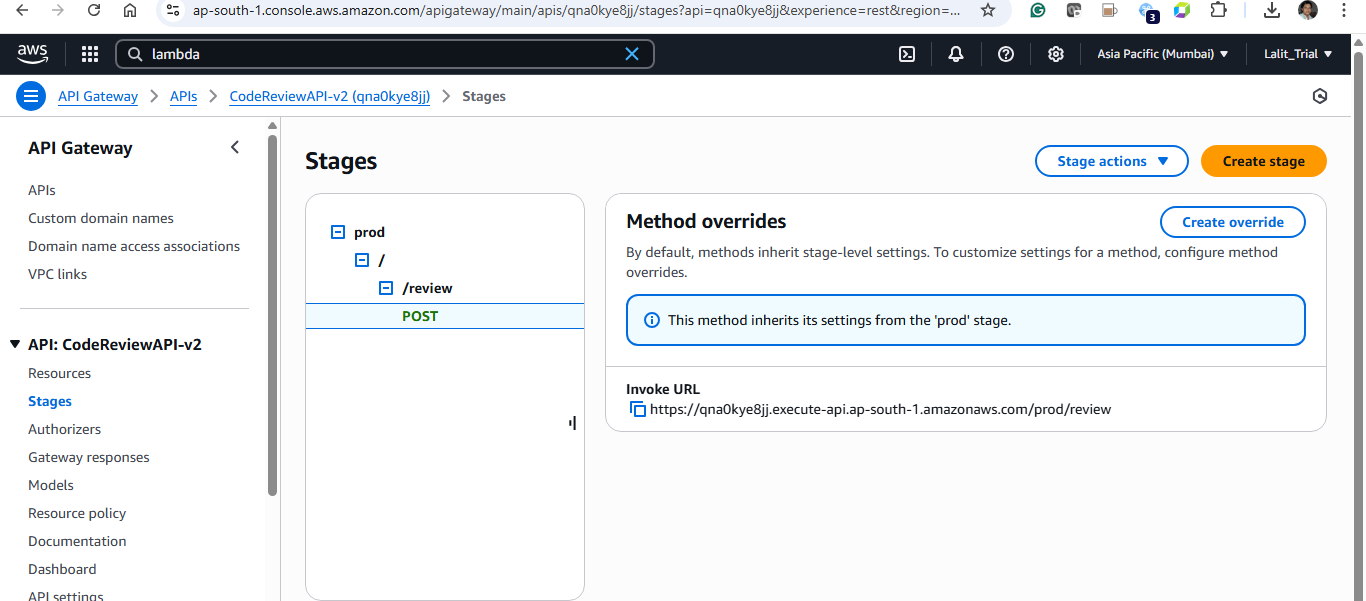Collapse the API Gateway sidebar chevron

pos(235,148)
